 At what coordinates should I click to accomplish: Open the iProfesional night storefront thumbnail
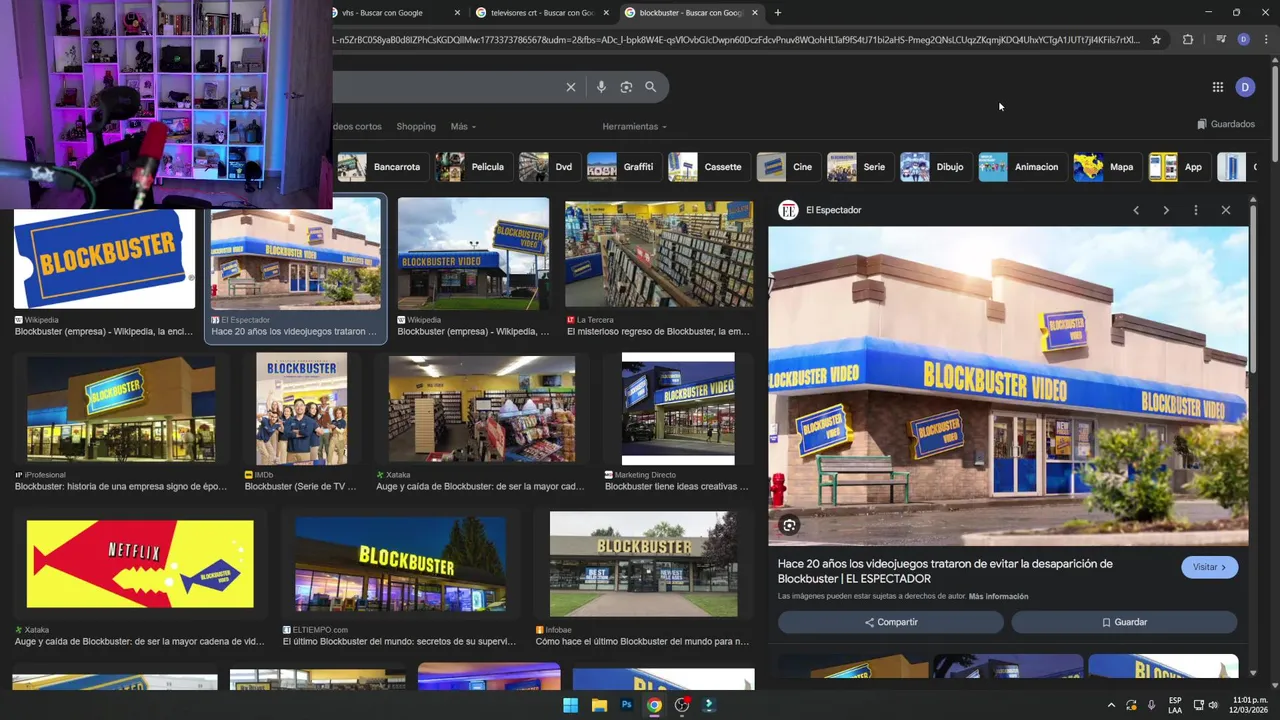[x=121, y=409]
